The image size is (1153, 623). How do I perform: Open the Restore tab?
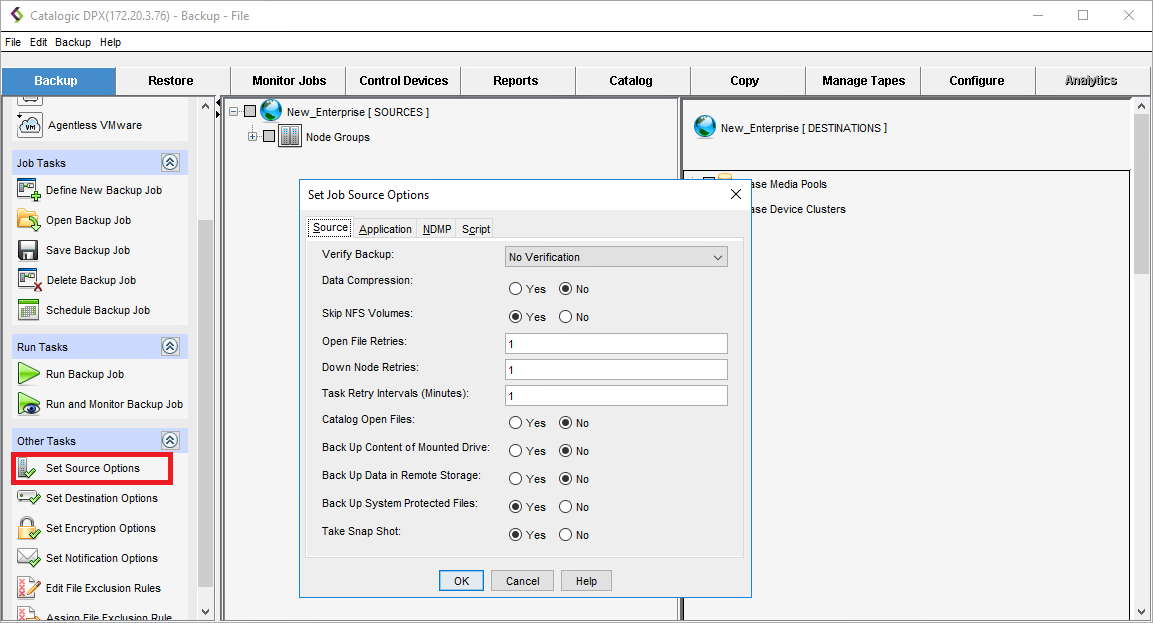(x=171, y=81)
